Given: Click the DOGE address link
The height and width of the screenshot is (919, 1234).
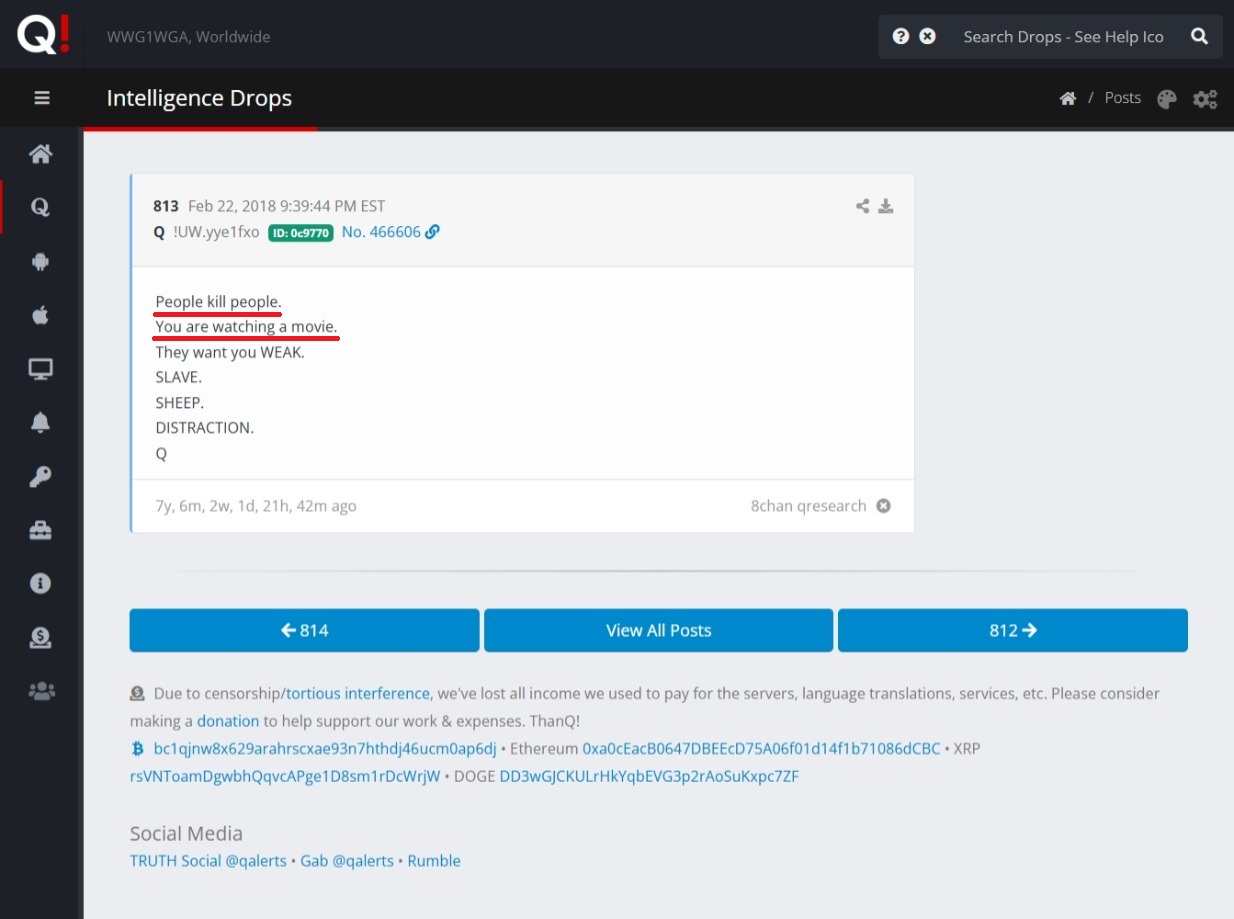Looking at the screenshot, I should click(x=649, y=777).
